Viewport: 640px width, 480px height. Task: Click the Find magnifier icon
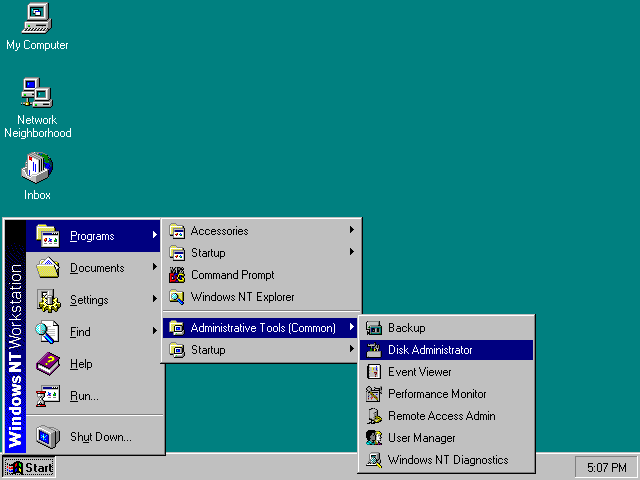(47, 332)
